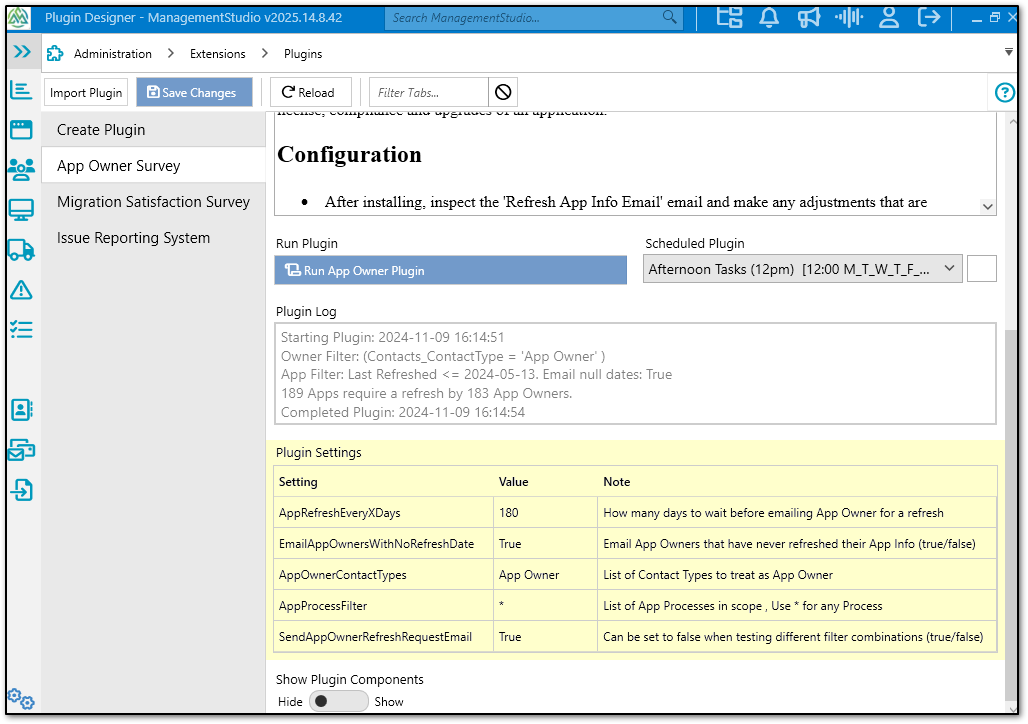Click inside the Plugin Log text box
Viewport: 1028px width, 724px height.
coord(635,374)
